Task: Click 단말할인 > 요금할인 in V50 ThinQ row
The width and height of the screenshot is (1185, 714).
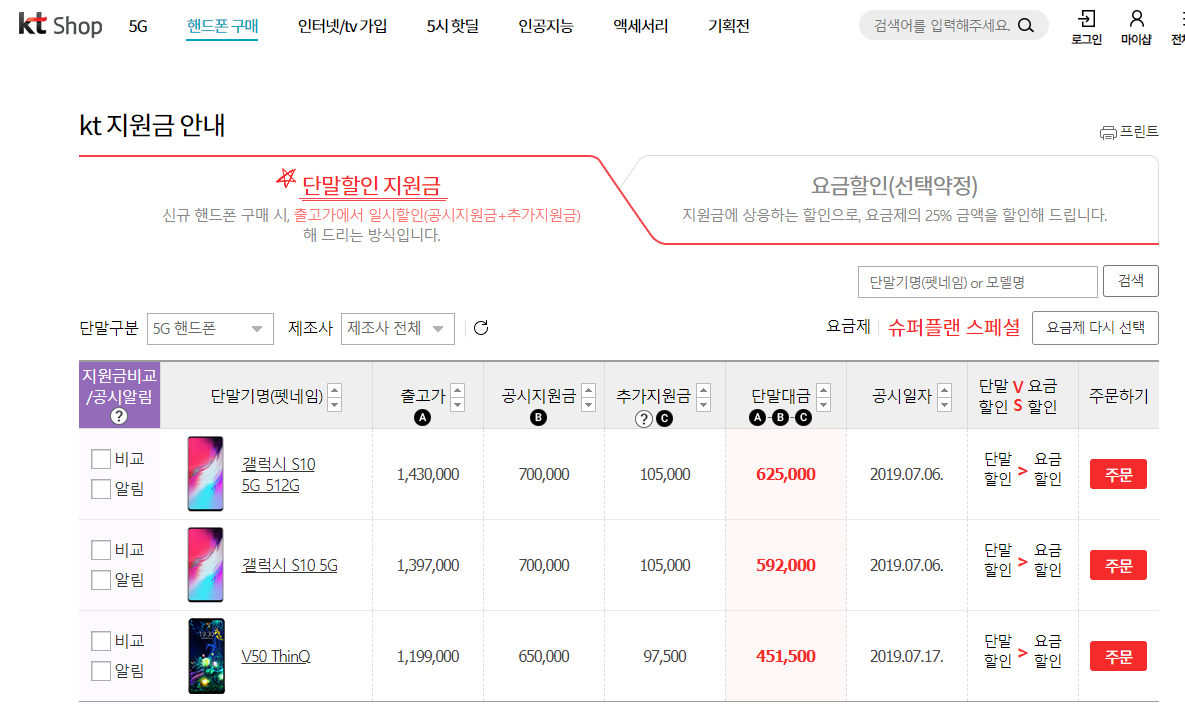Action: 1023,651
